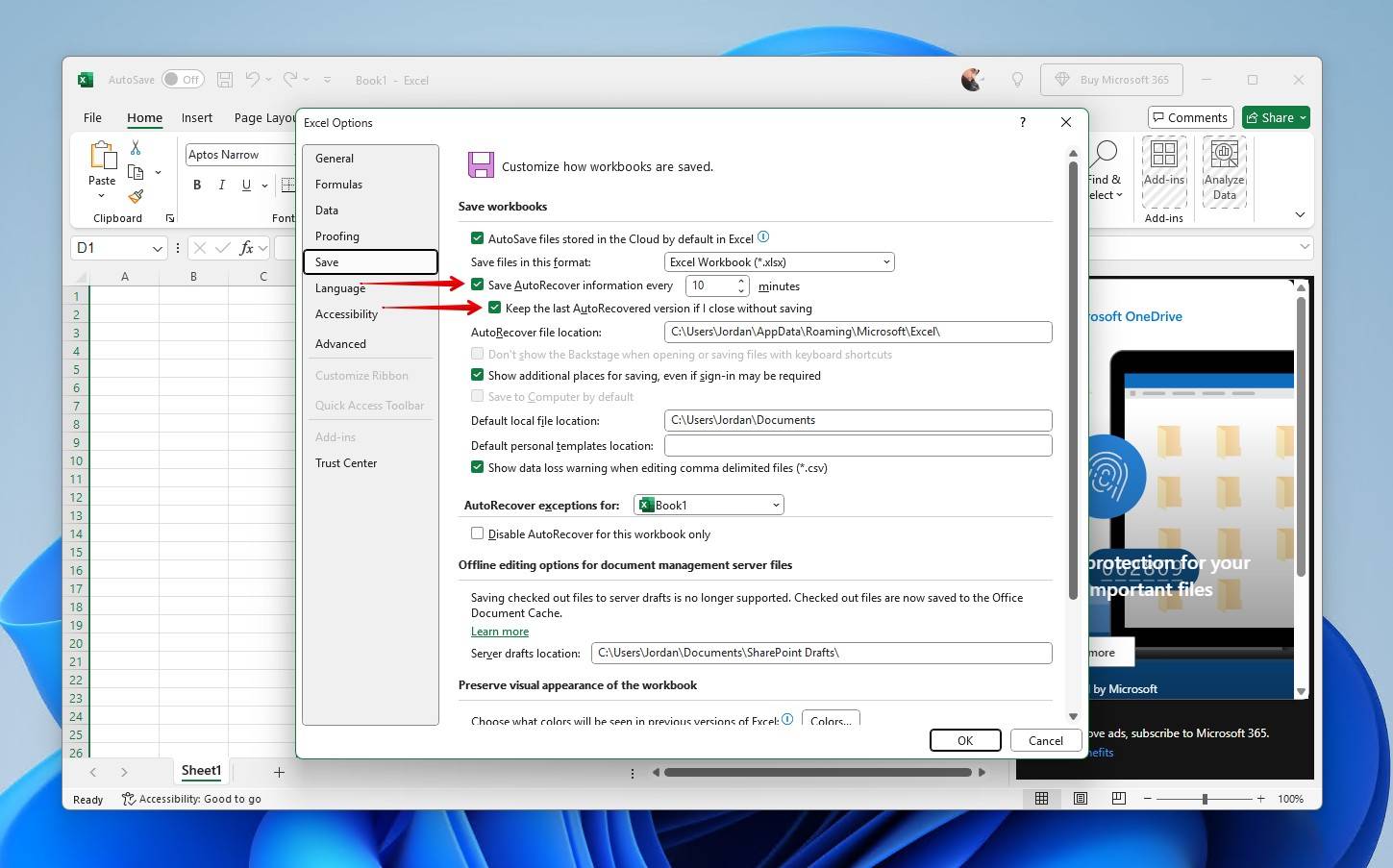
Task: Click inside the Default personal templates location field
Action: pos(857,445)
